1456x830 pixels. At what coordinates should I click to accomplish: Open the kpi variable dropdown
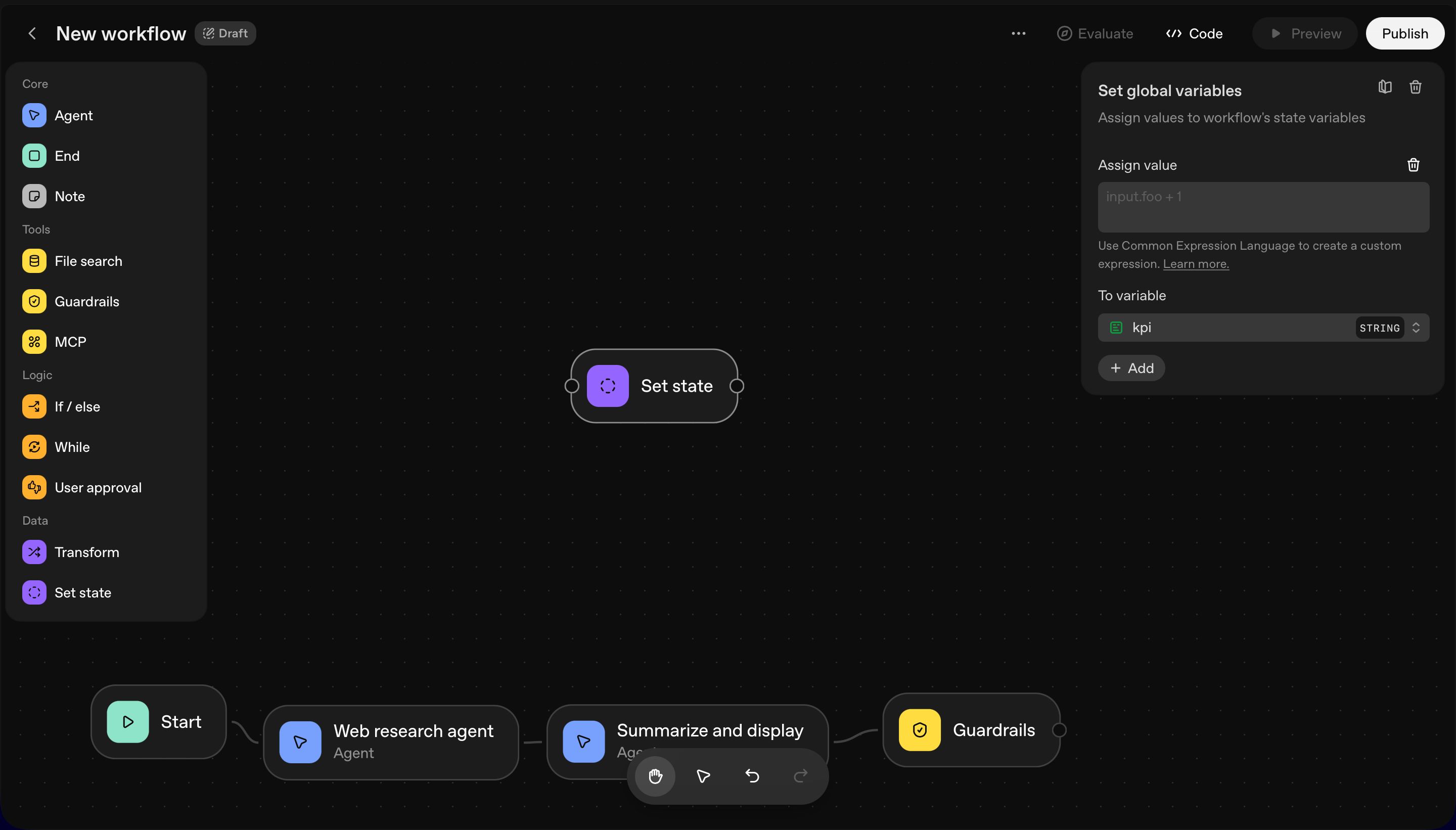click(x=1225, y=327)
